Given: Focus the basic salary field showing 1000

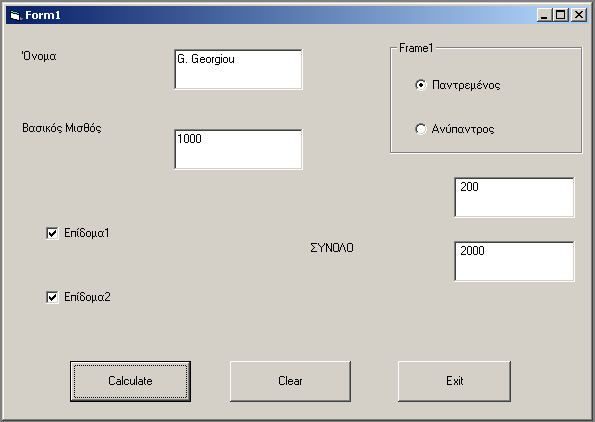Looking at the screenshot, I should click(x=238, y=149).
